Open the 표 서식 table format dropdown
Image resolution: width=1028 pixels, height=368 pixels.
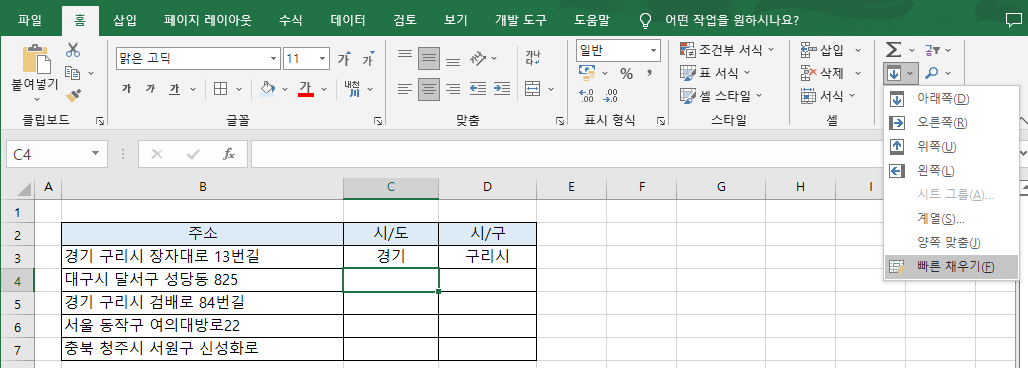pos(715,73)
